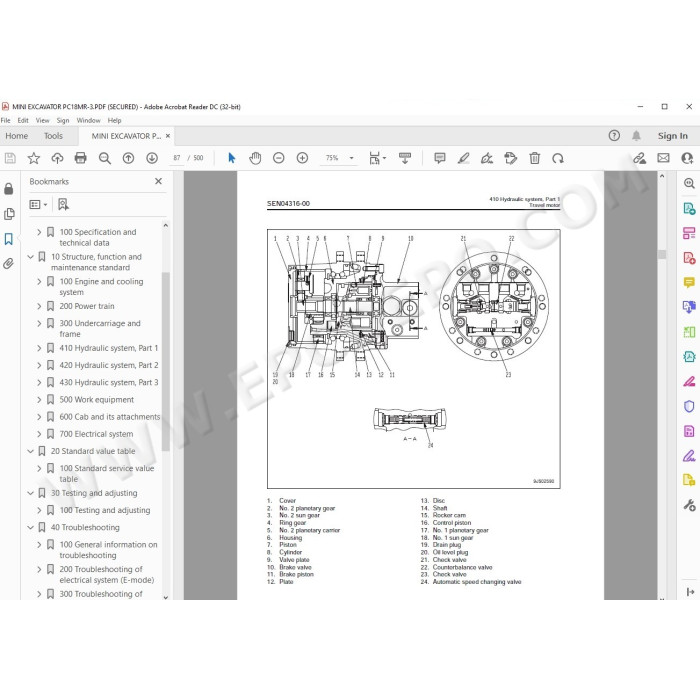Expand 700 Electrical system bookmark
The width and height of the screenshot is (700, 700).
tap(39, 434)
